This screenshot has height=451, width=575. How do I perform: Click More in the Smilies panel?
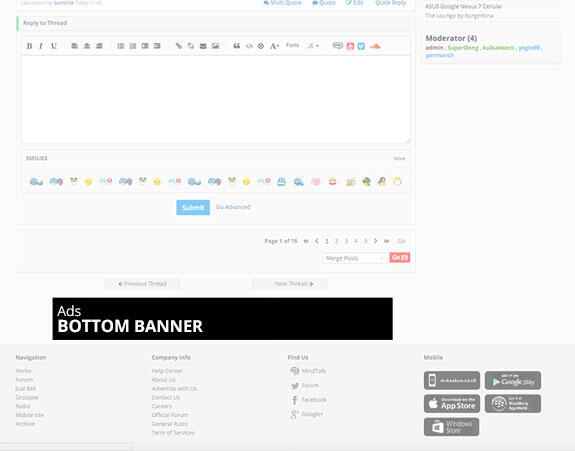tap(399, 158)
